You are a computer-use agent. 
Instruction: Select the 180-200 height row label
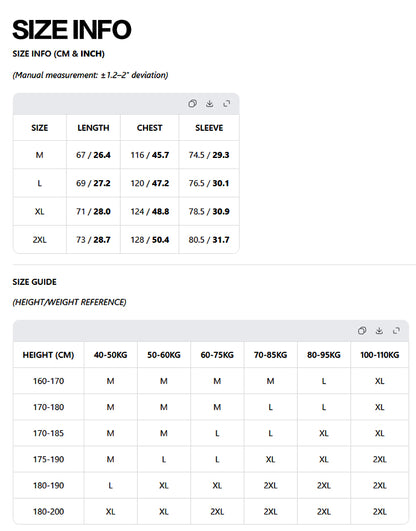[48, 511]
